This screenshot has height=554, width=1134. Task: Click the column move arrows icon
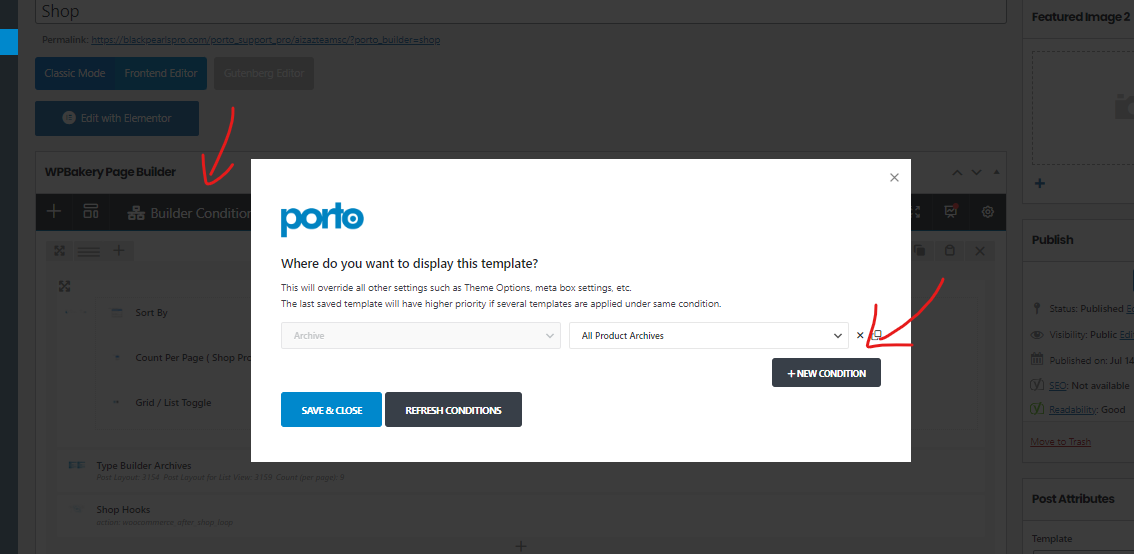[64, 286]
